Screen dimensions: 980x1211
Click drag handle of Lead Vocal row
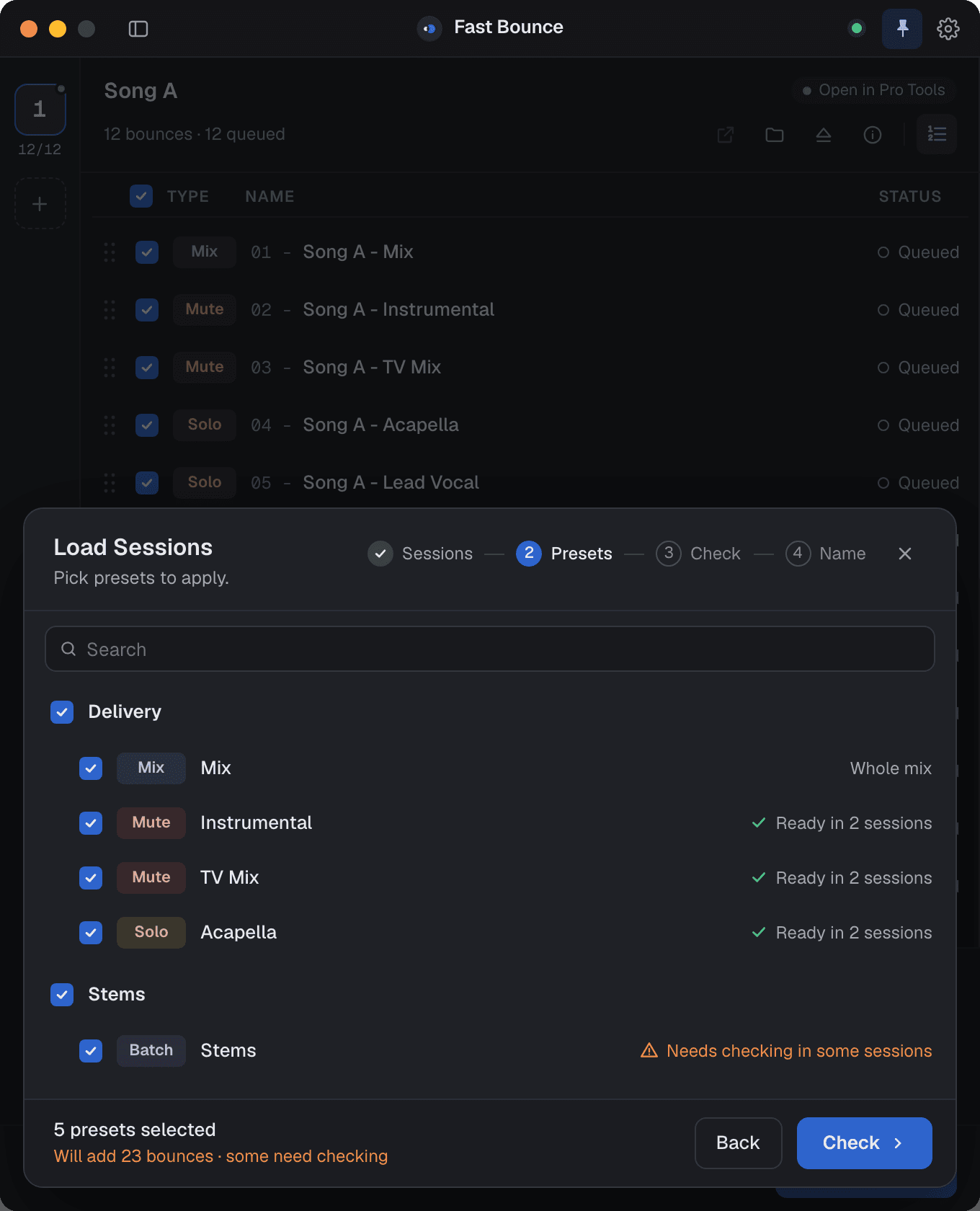110,483
